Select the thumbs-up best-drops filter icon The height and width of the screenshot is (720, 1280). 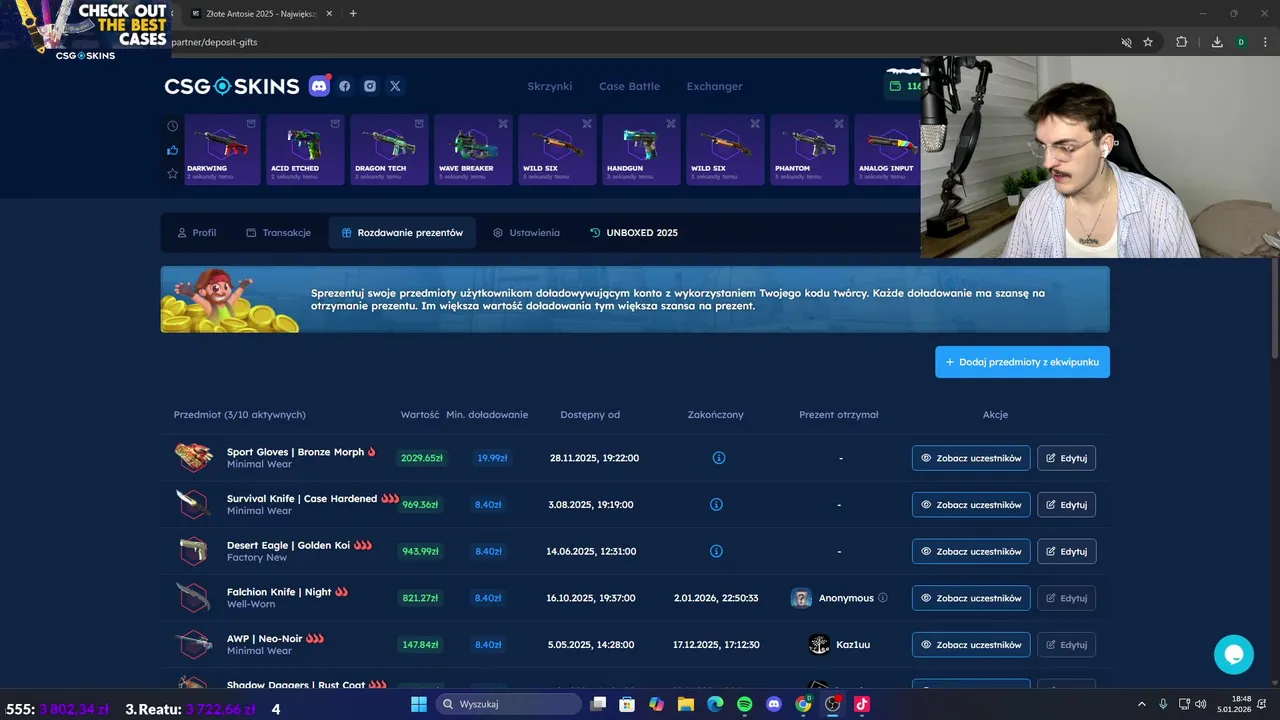click(172, 150)
